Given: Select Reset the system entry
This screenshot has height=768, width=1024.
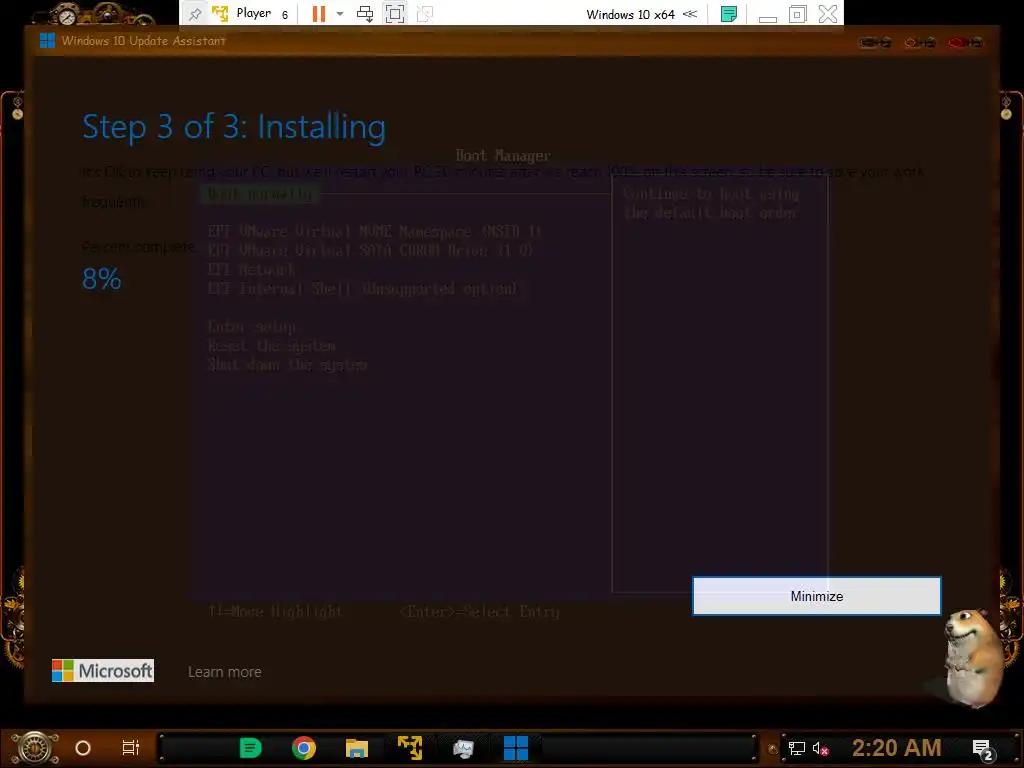Looking at the screenshot, I should pos(272,345).
